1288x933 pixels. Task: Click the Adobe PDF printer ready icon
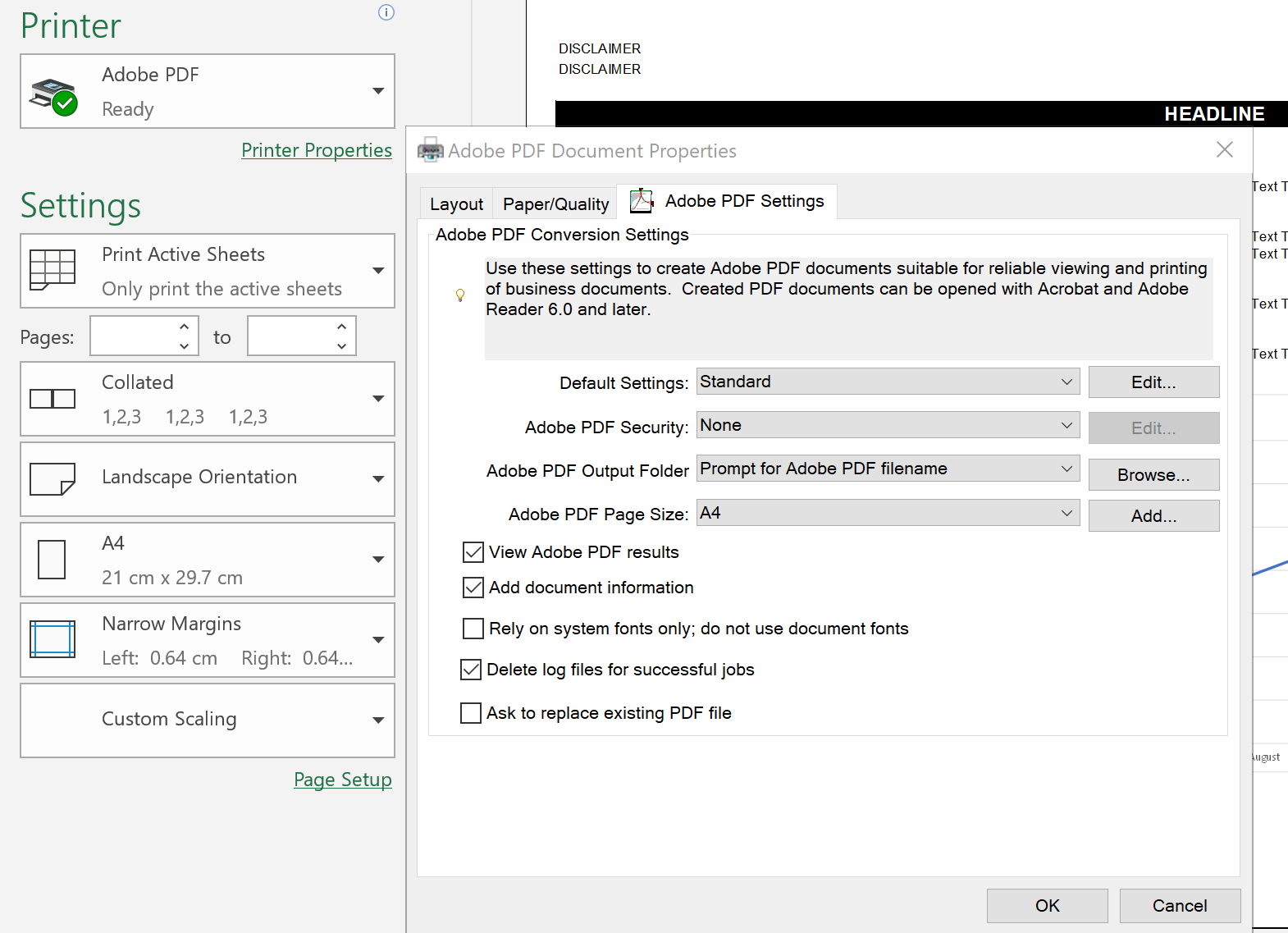[x=53, y=98]
